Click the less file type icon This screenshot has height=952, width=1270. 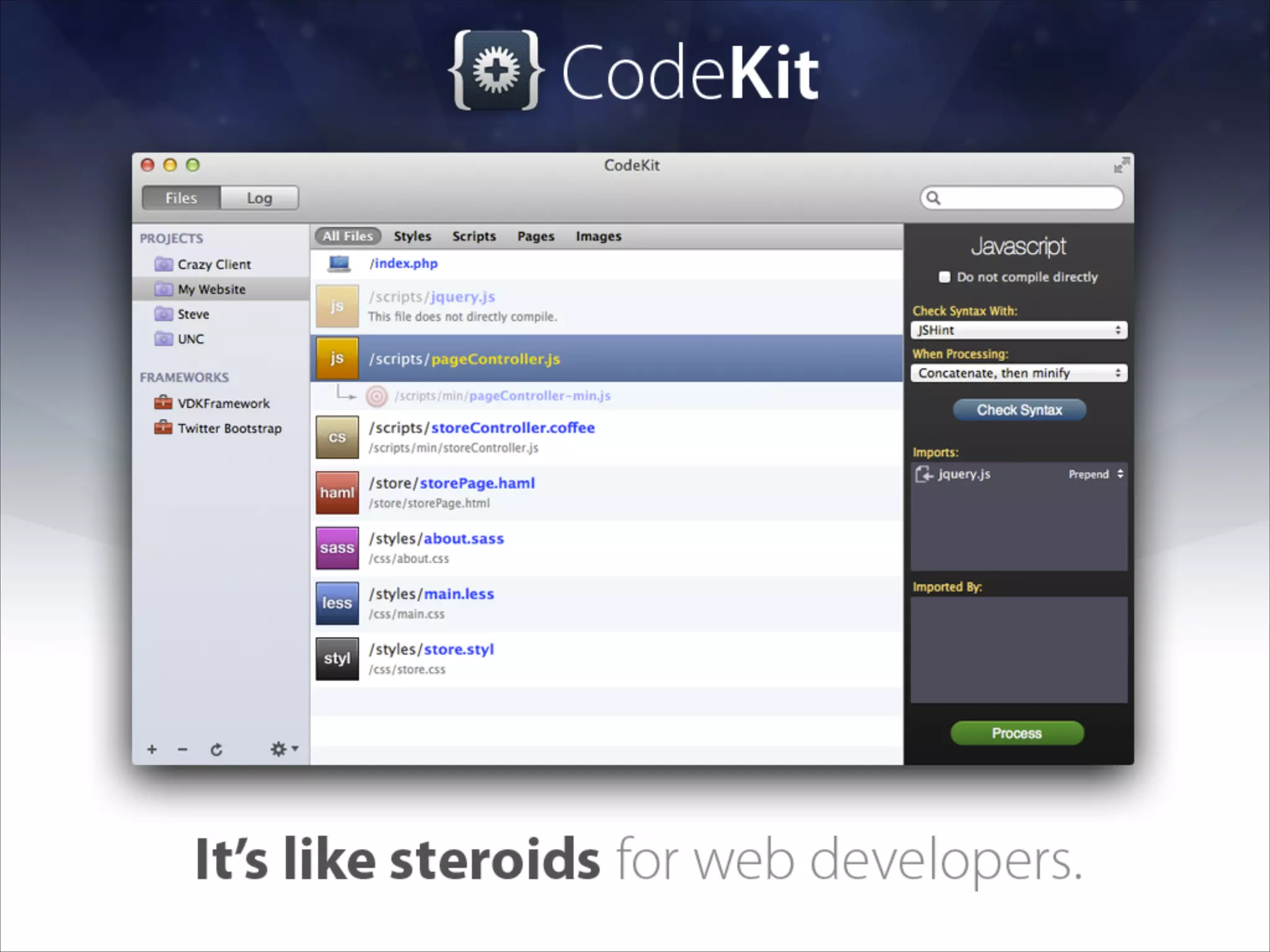click(337, 603)
